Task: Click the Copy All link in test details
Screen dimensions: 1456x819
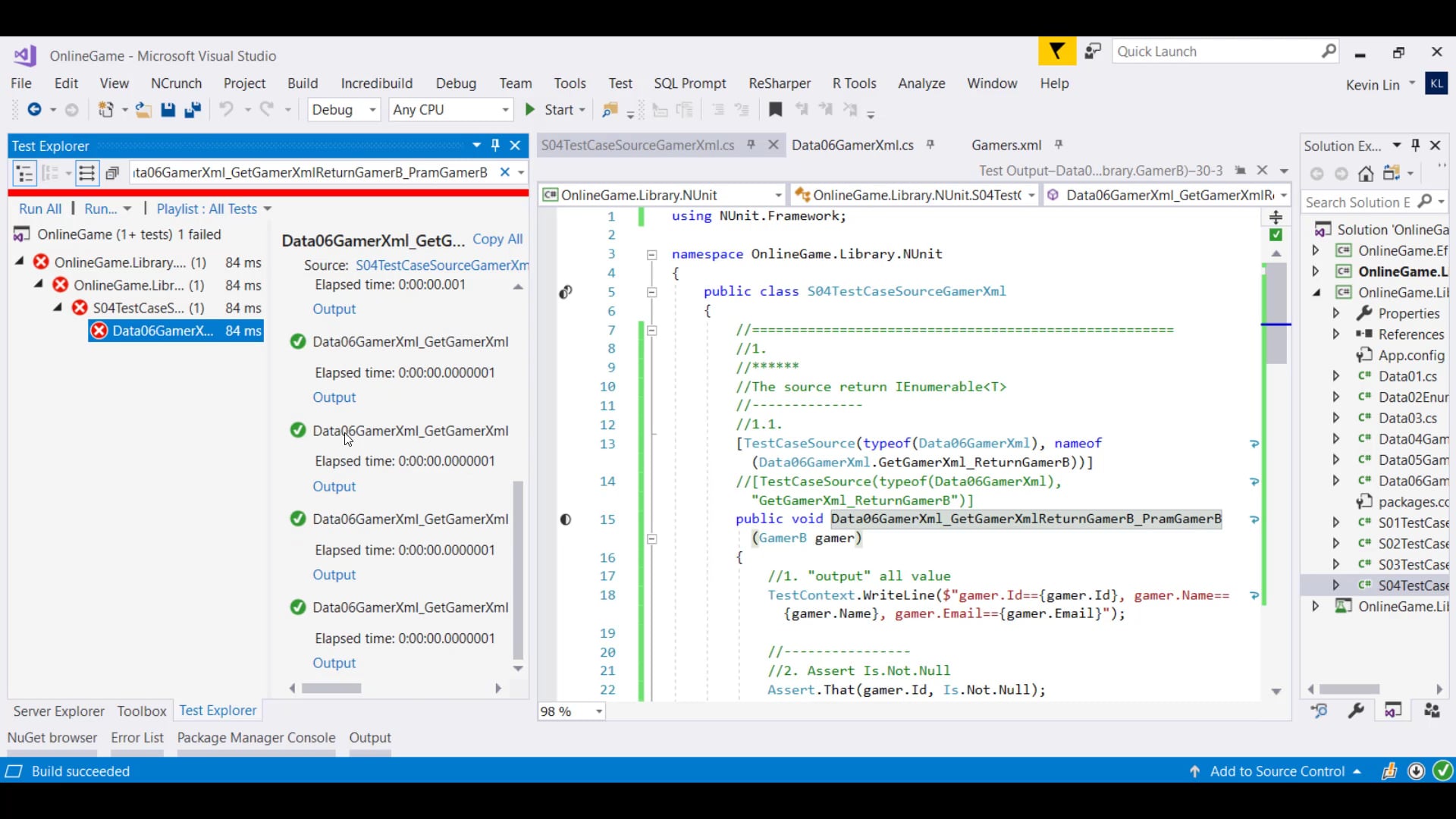Action: (497, 239)
